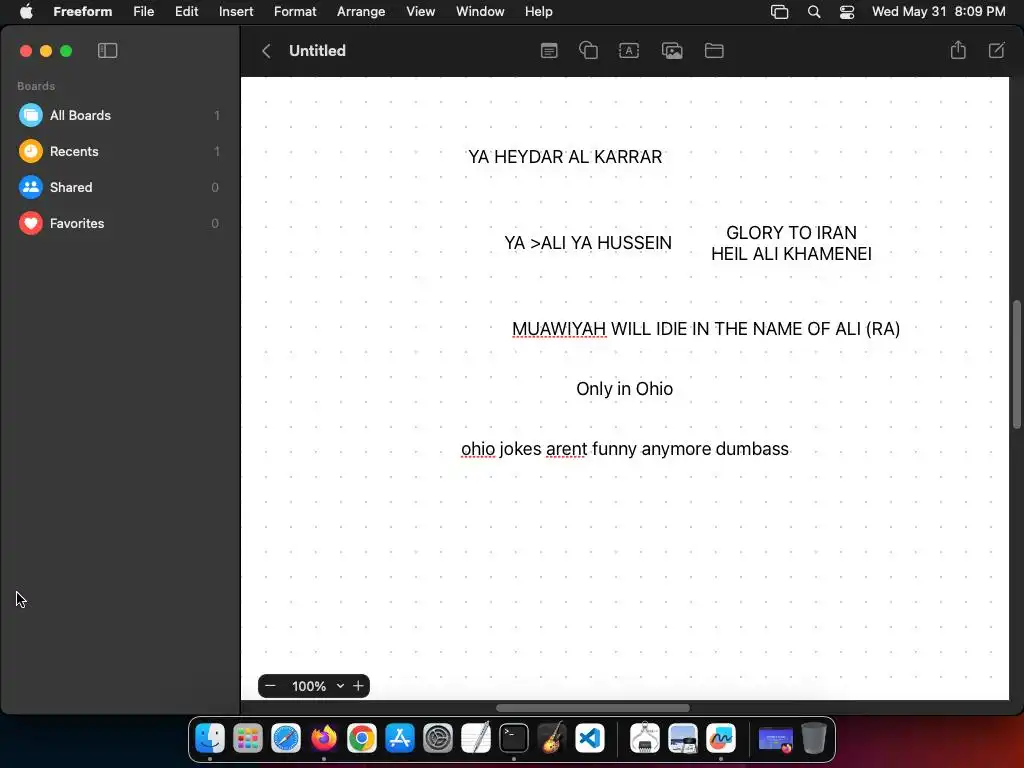The image size is (1024, 768).
Task: Open Recents boards list
Action: pyautogui.click(x=120, y=152)
